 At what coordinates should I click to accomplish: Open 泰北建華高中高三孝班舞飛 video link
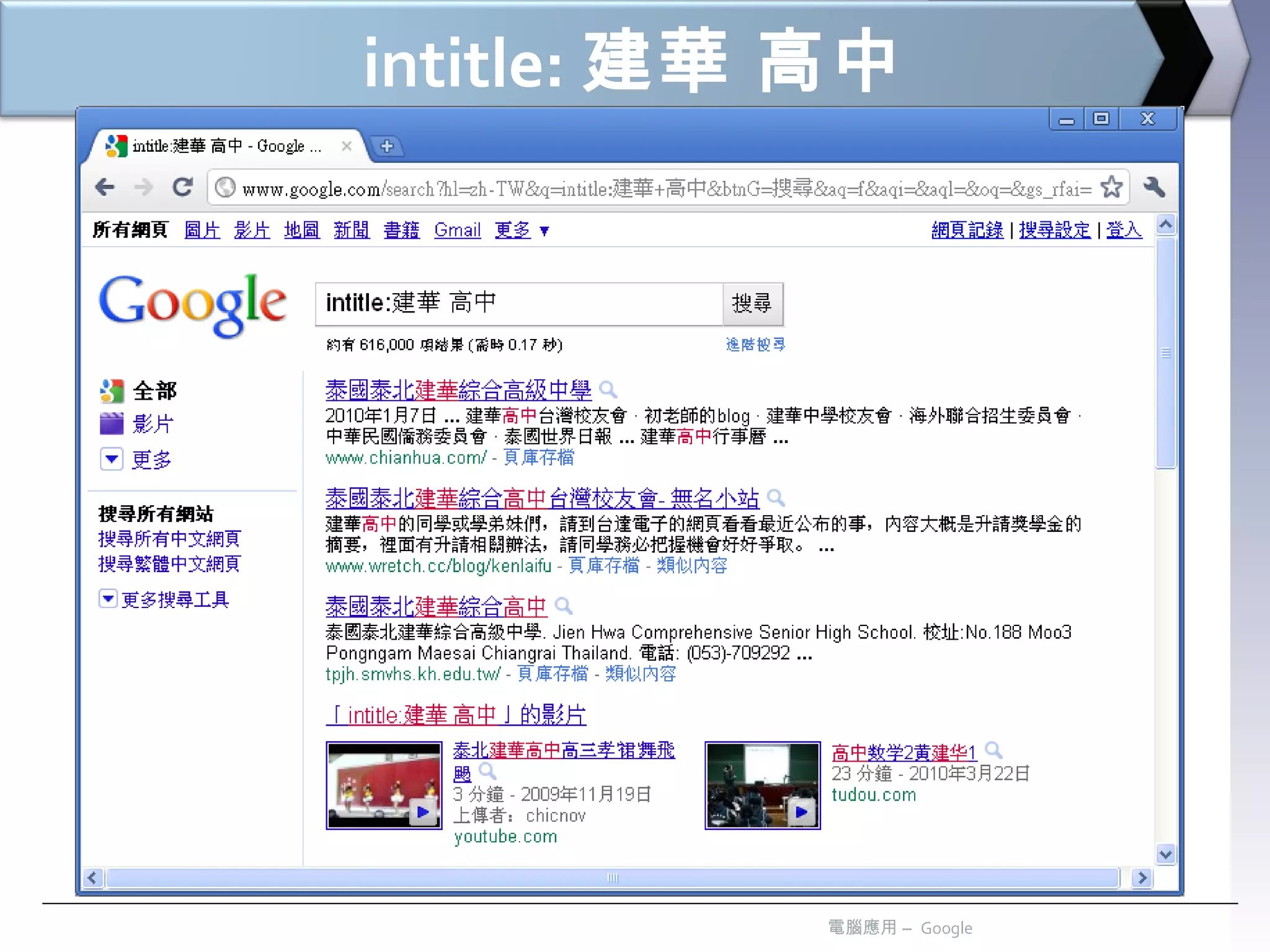[564, 751]
